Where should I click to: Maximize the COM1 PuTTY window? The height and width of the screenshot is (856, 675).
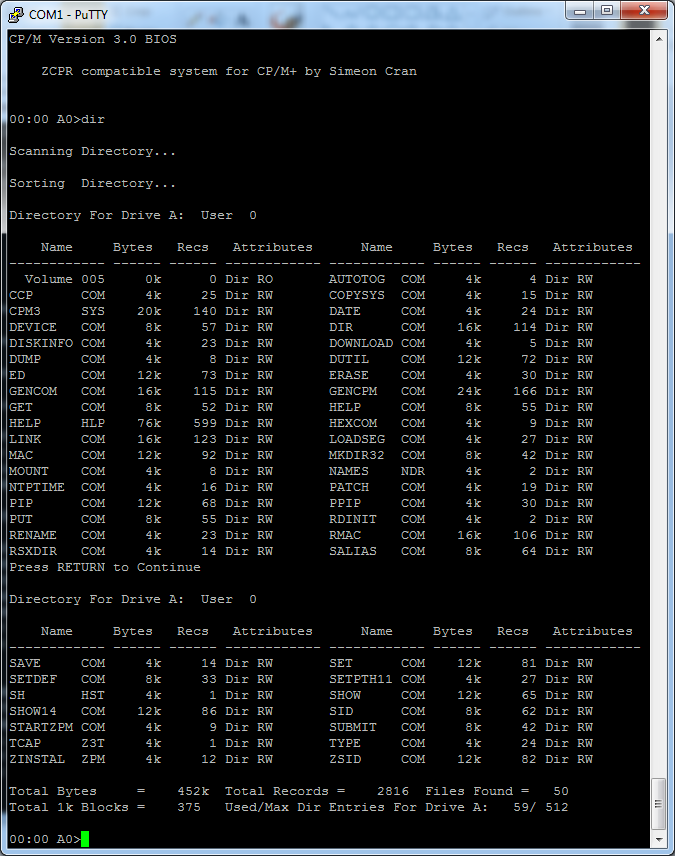[x=607, y=11]
